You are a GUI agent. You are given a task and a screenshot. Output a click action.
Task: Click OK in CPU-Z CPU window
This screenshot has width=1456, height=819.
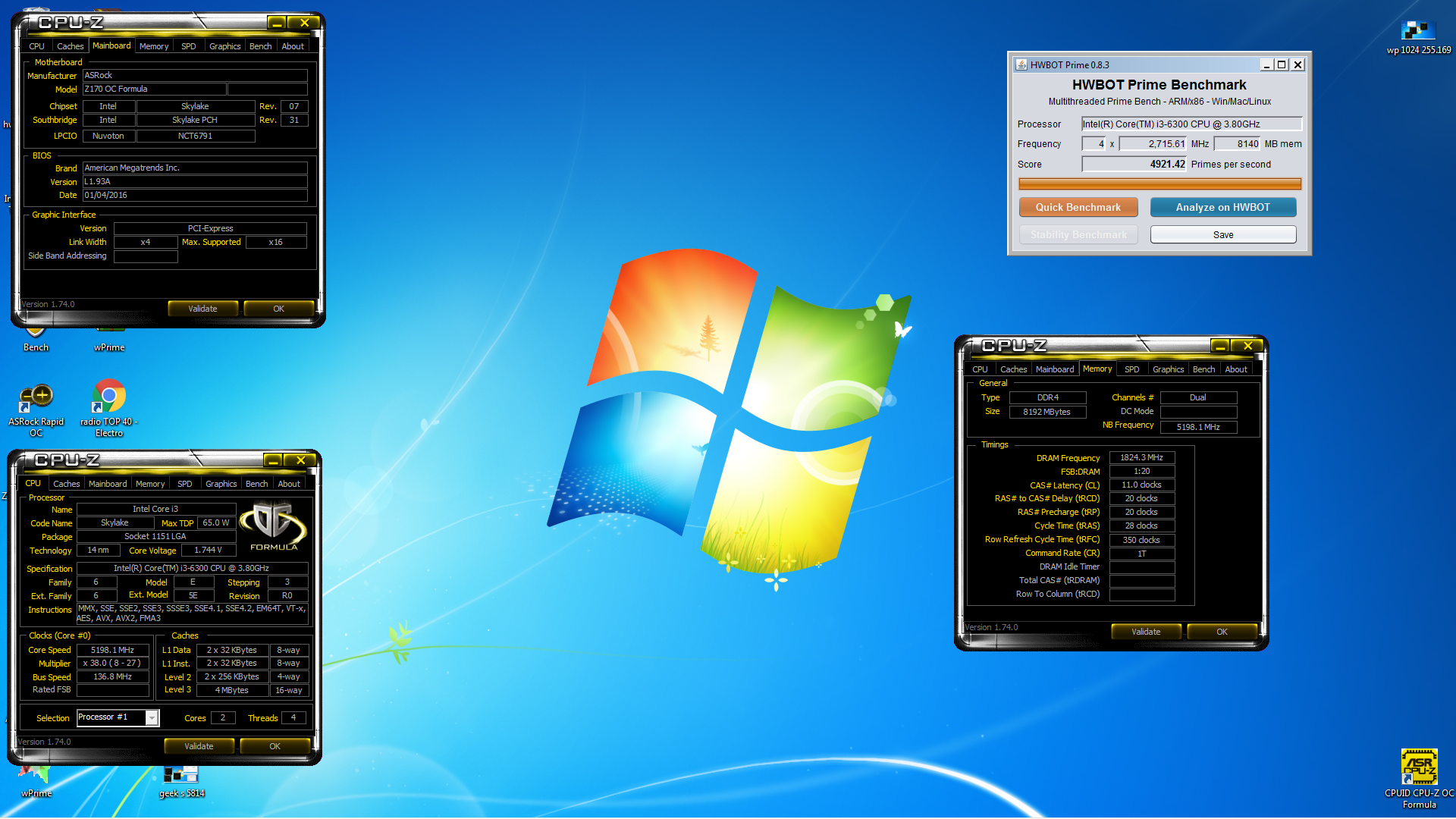[275, 746]
